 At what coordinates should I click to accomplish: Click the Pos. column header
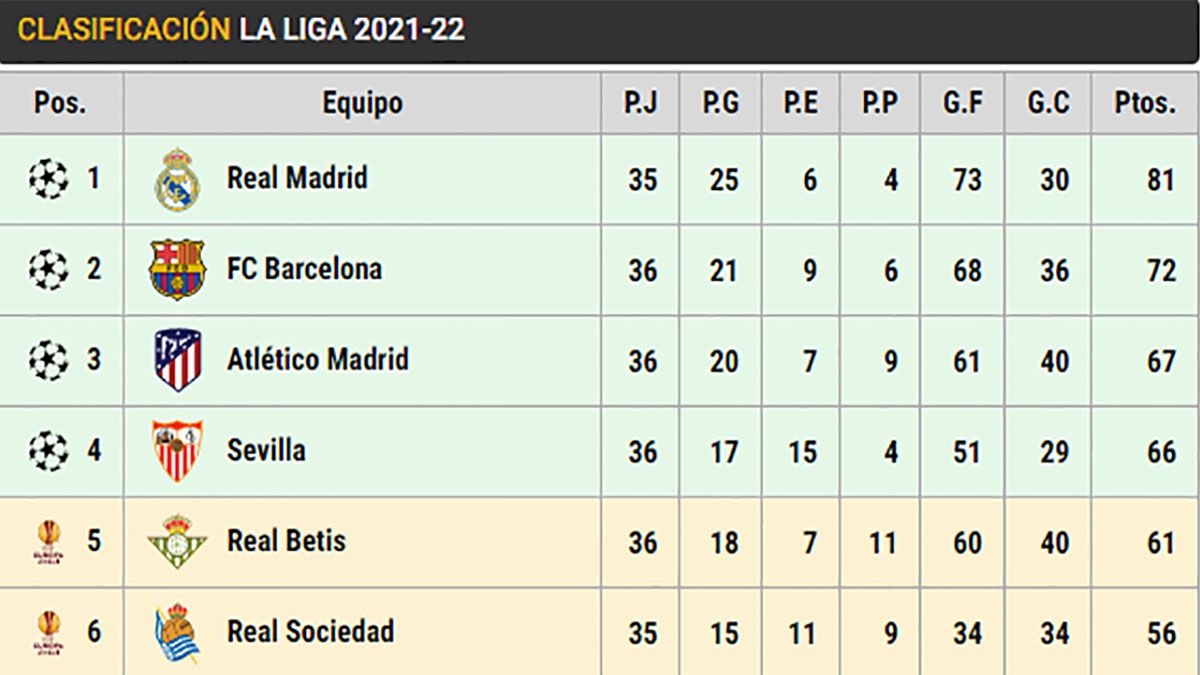click(x=60, y=102)
